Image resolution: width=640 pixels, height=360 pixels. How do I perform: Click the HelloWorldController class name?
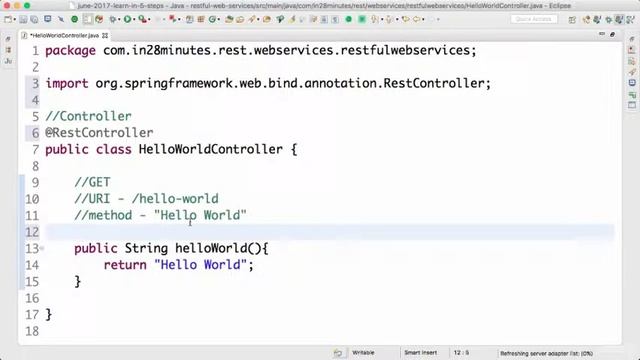click(x=211, y=149)
